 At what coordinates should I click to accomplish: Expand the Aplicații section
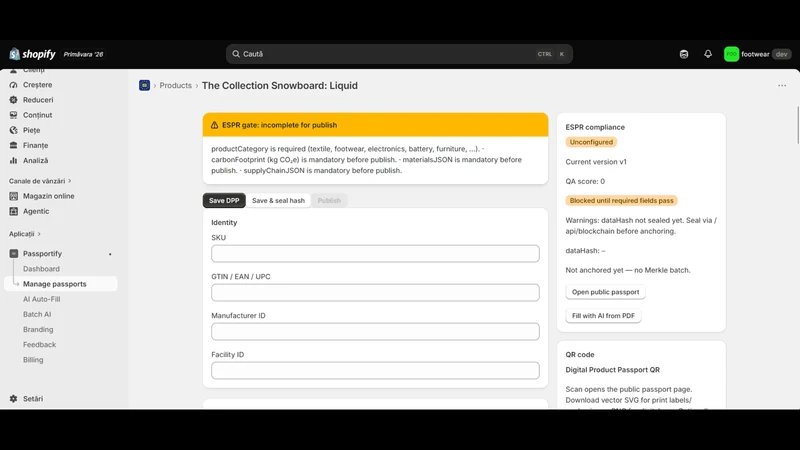[24, 234]
